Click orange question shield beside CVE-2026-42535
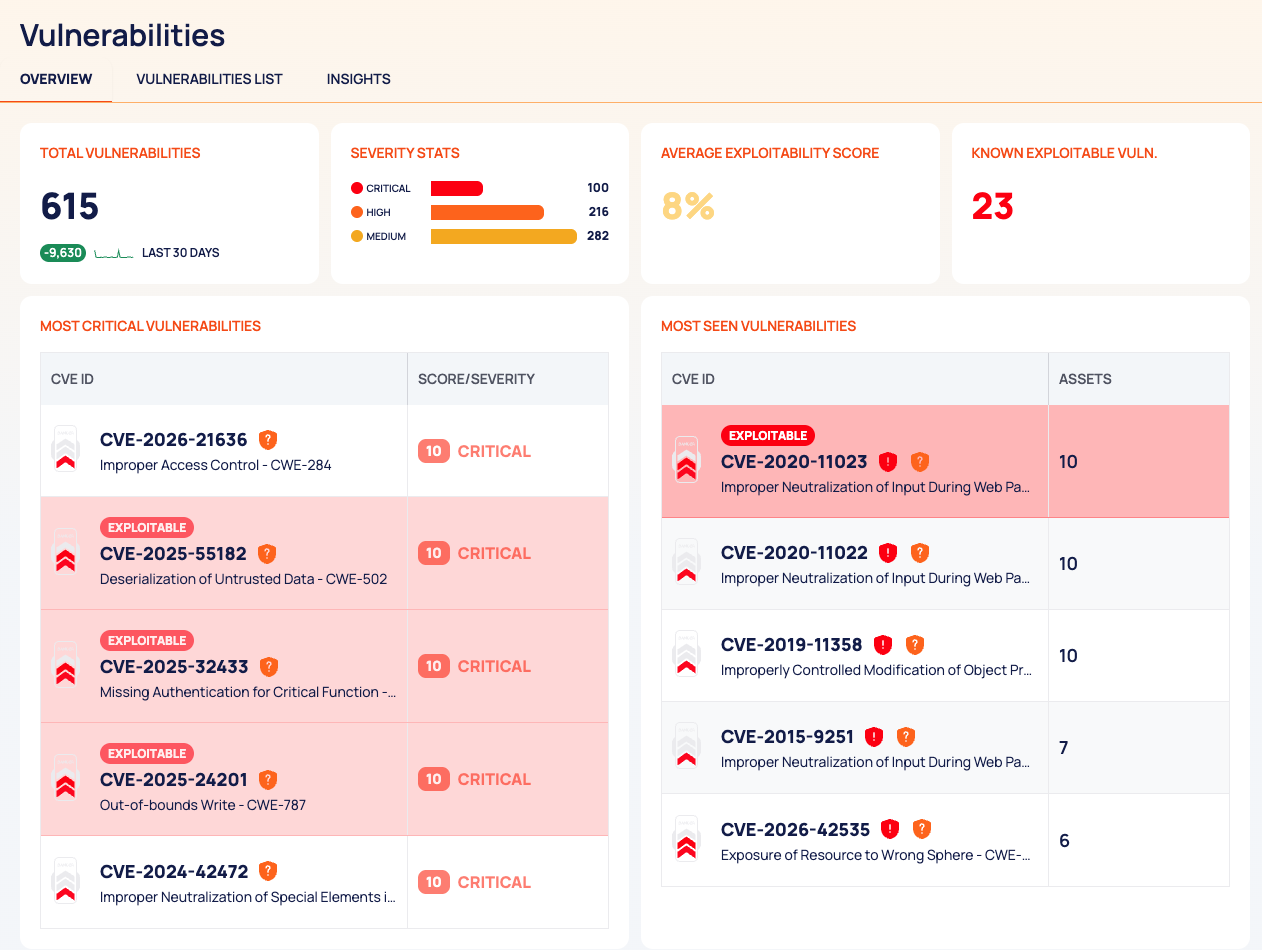Image resolution: width=1262 pixels, height=950 pixels. tap(922, 828)
